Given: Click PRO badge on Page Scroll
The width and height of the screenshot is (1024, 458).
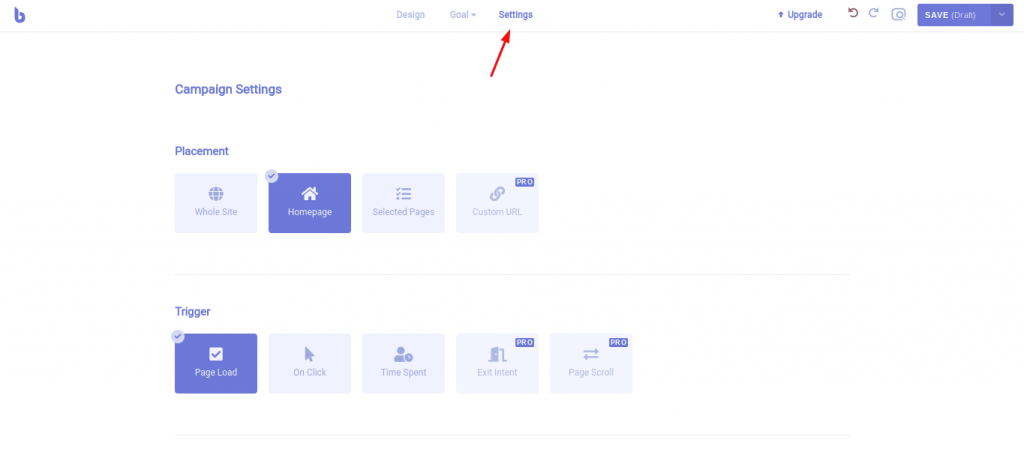Looking at the screenshot, I should [x=618, y=342].
